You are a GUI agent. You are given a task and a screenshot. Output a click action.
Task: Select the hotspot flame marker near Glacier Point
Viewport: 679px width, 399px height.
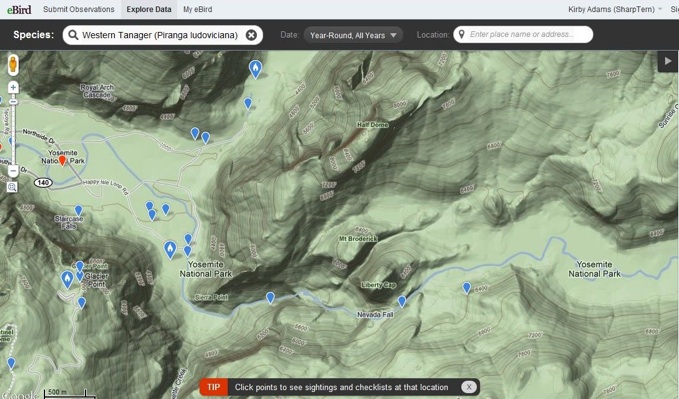tap(67, 280)
